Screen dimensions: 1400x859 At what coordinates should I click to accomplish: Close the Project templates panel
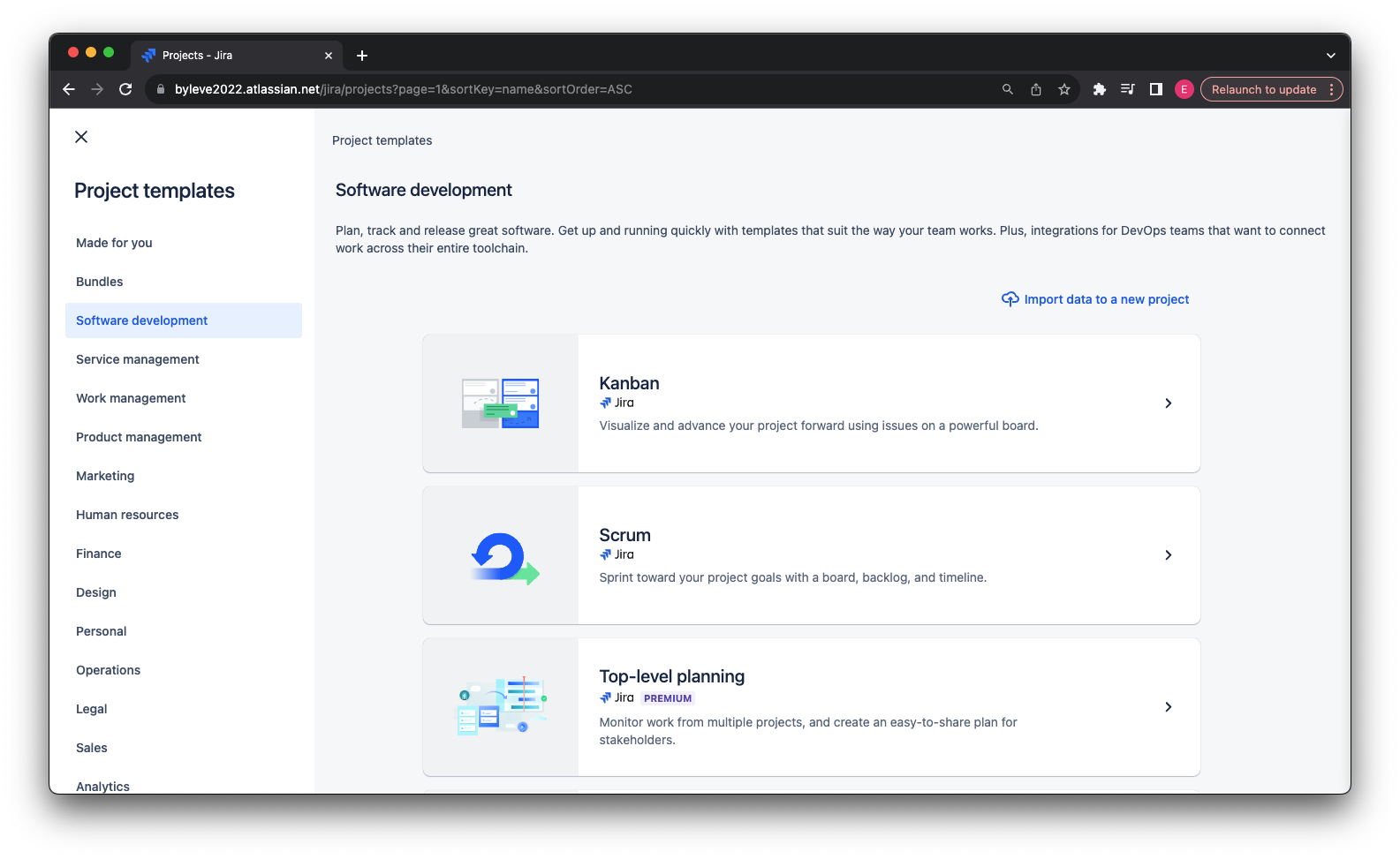(x=81, y=137)
